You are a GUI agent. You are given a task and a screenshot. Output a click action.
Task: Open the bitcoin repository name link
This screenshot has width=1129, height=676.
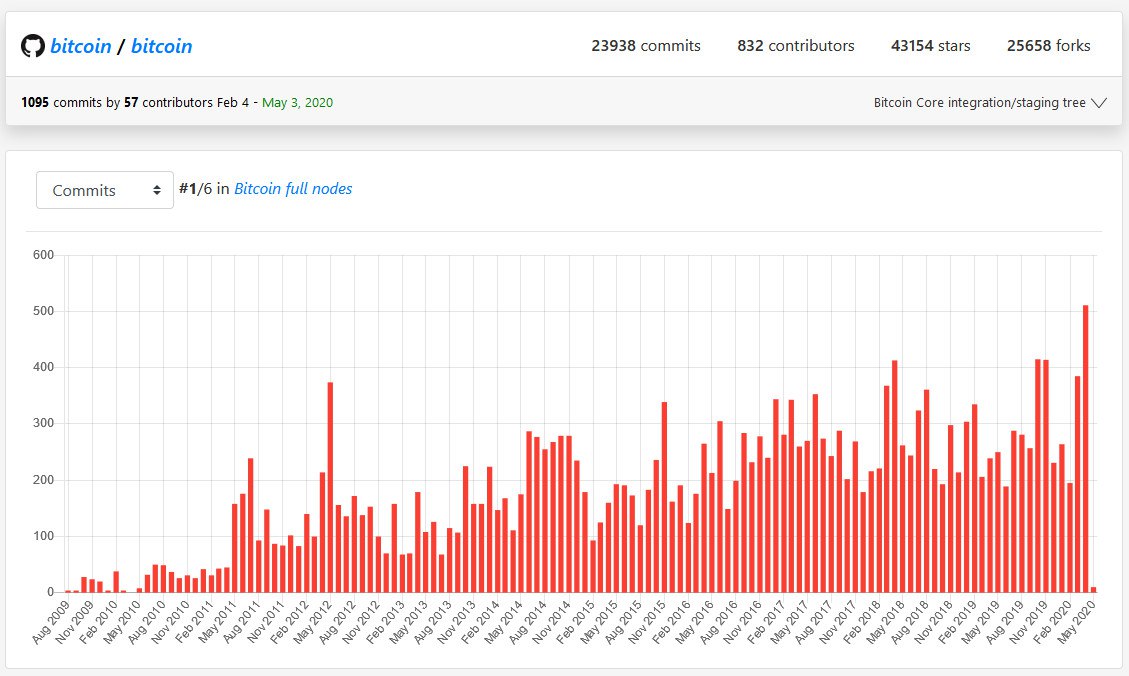point(161,46)
